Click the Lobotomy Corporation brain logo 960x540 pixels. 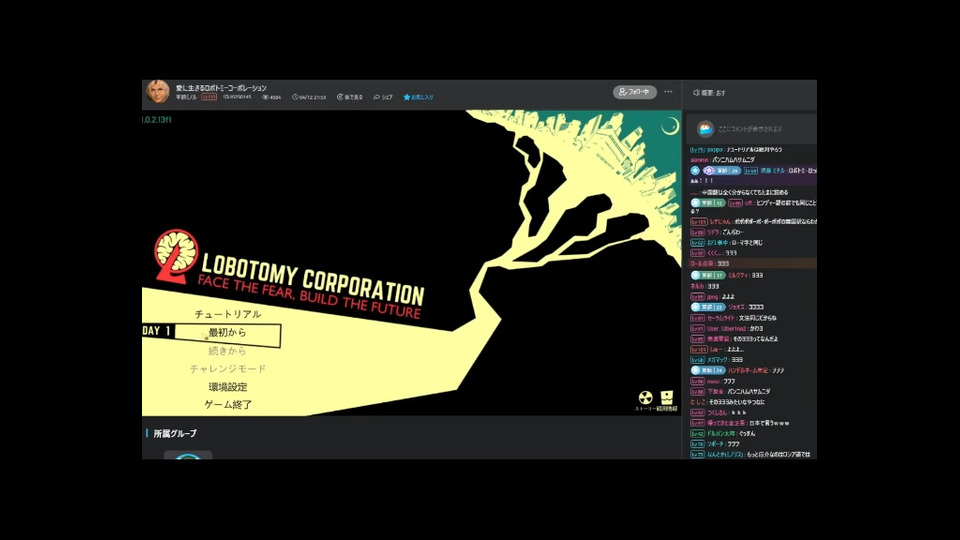point(176,256)
